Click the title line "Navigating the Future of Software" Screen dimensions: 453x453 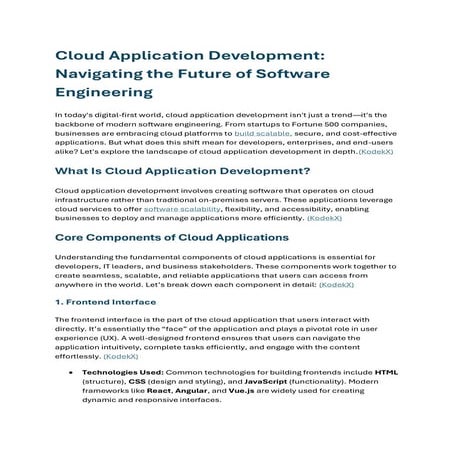pos(193,74)
